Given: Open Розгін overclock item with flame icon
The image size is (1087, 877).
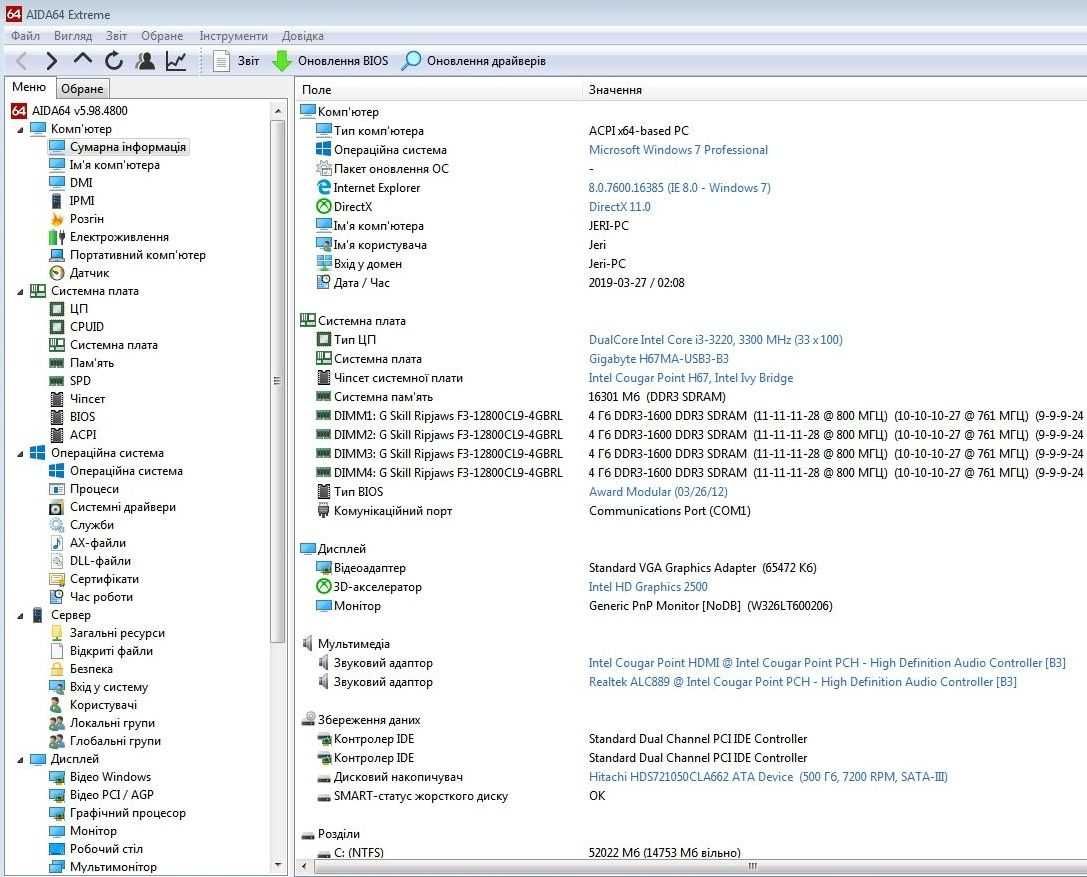Looking at the screenshot, I should click(x=87, y=218).
